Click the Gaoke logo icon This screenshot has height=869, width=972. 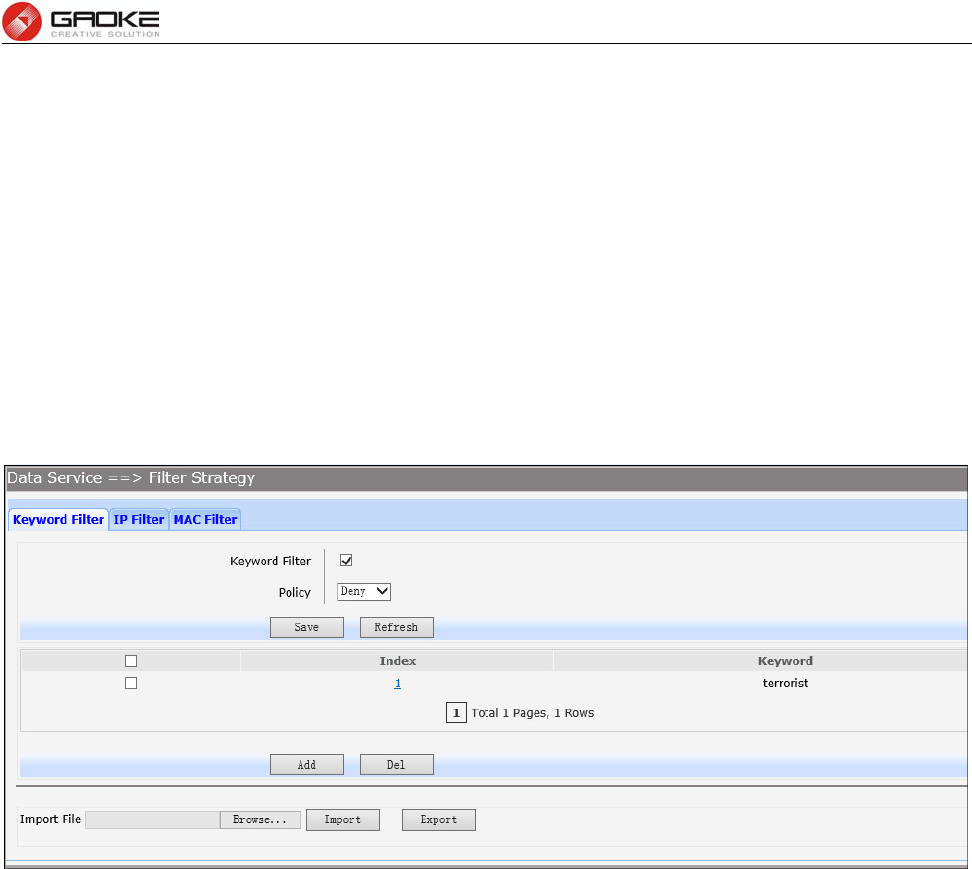coord(22,21)
